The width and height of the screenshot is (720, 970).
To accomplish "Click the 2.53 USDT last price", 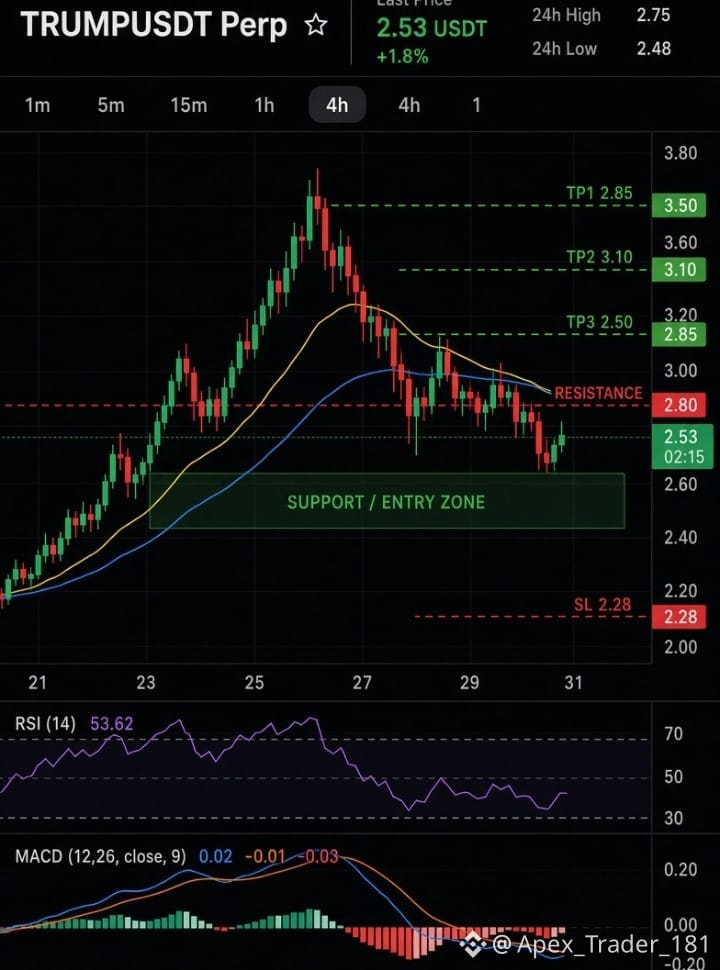I will (432, 28).
